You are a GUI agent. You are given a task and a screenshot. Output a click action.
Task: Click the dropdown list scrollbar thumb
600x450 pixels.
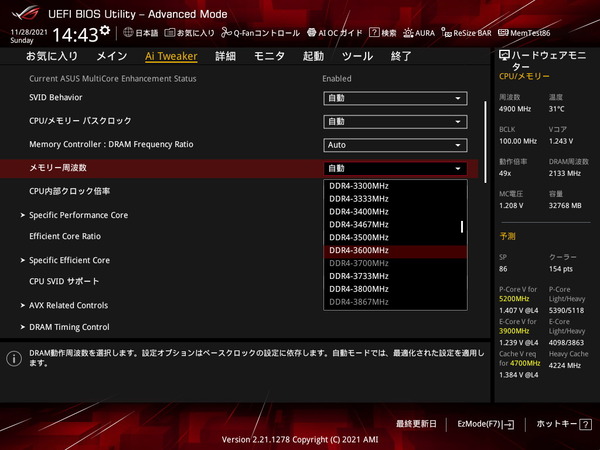tap(462, 227)
